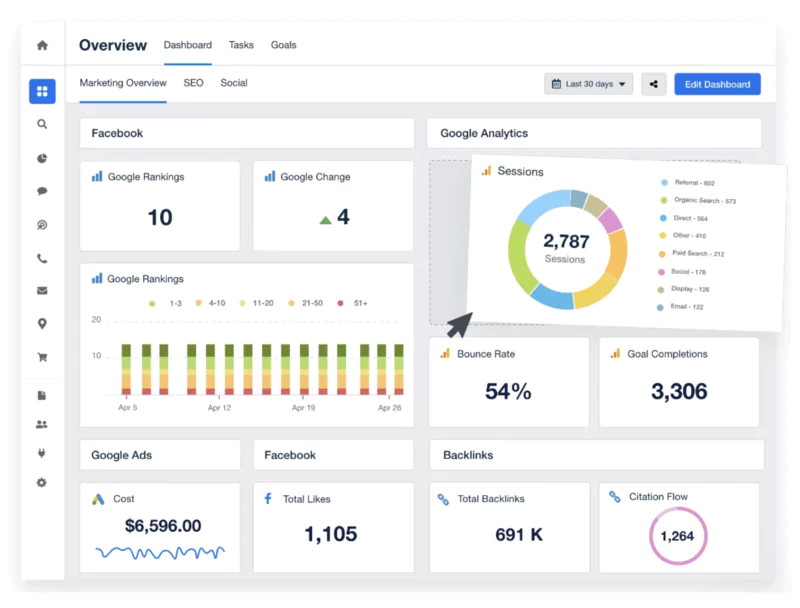800x608 pixels.
Task: Click the Google Ads logo next to Cost
Action: [x=98, y=499]
